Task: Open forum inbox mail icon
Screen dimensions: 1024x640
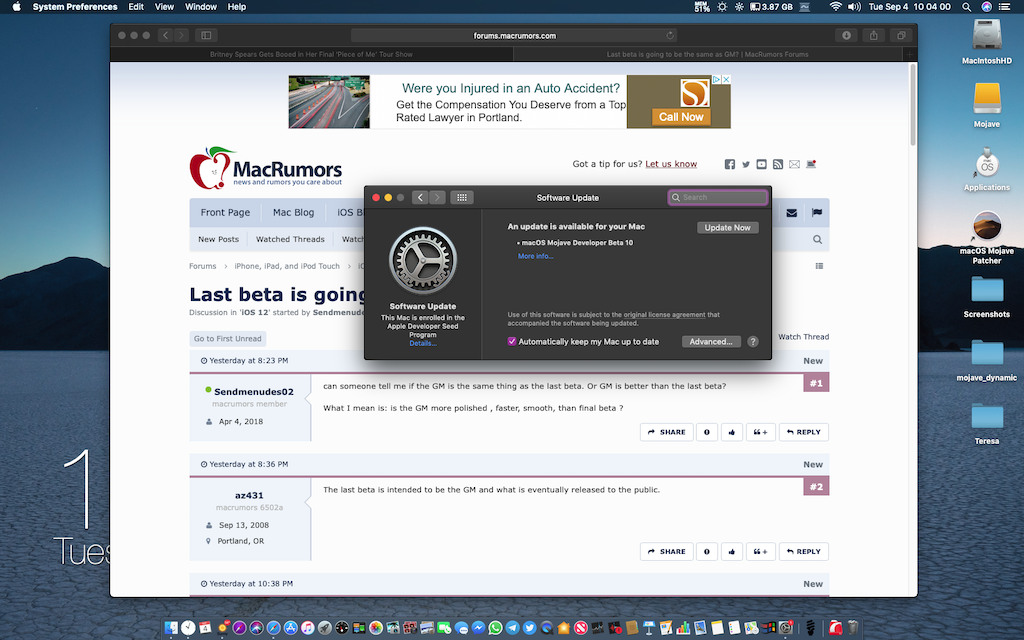Action: point(792,213)
